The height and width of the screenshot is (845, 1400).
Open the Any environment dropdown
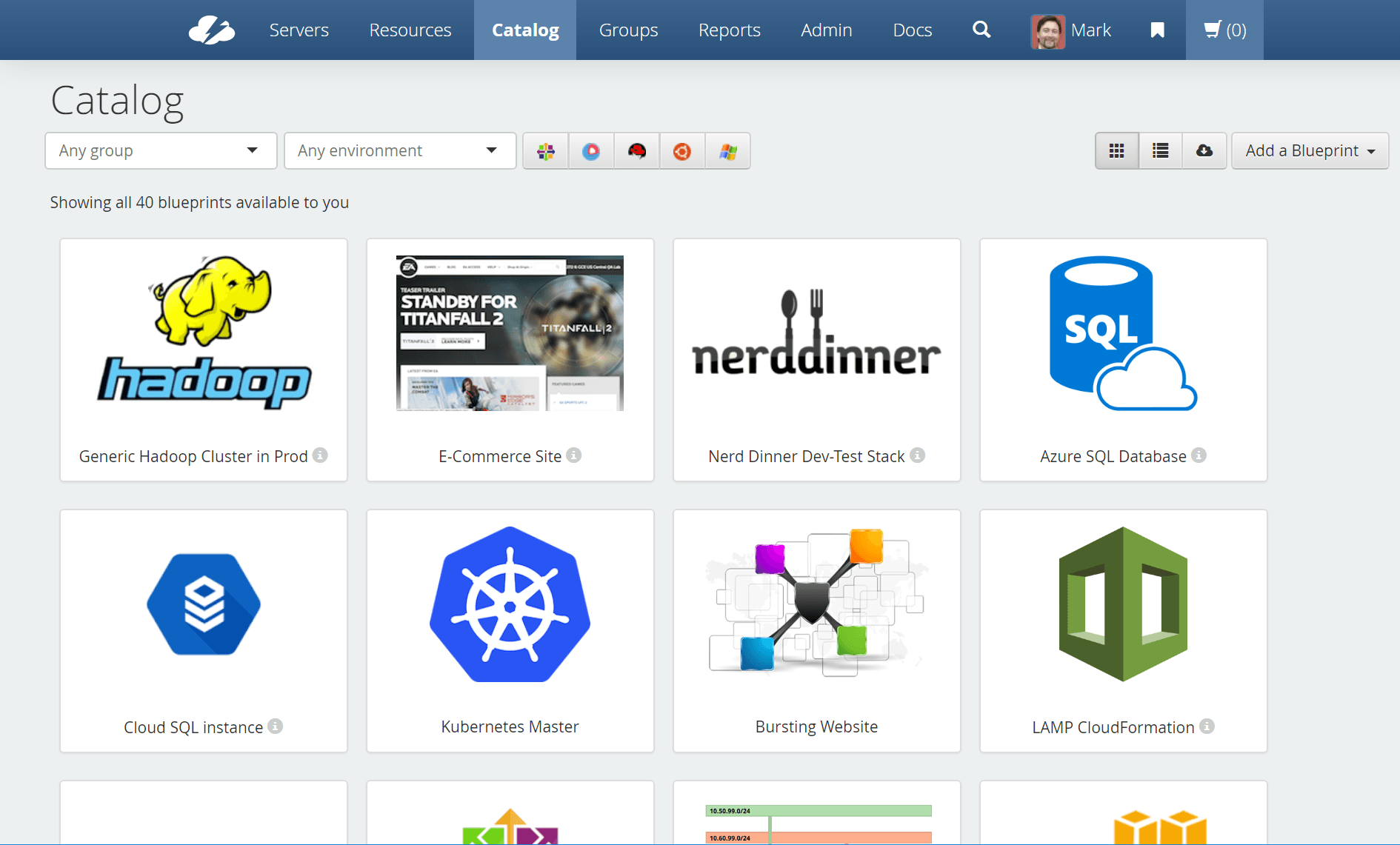[400, 151]
